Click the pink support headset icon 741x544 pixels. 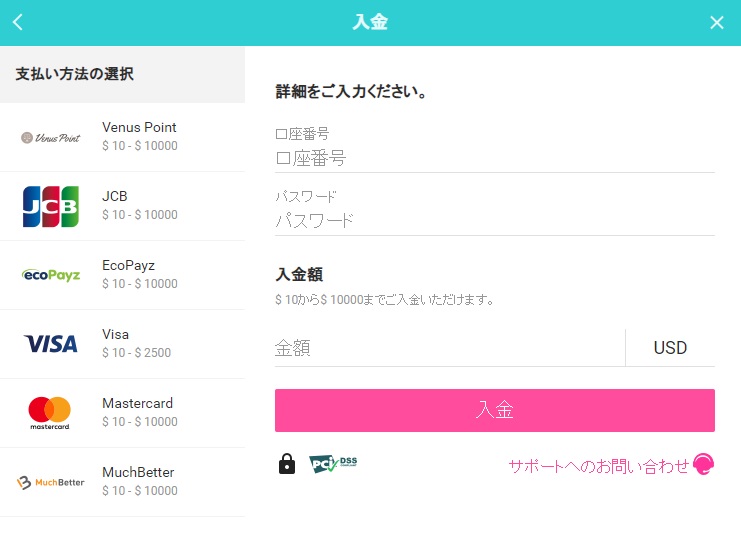[703, 464]
